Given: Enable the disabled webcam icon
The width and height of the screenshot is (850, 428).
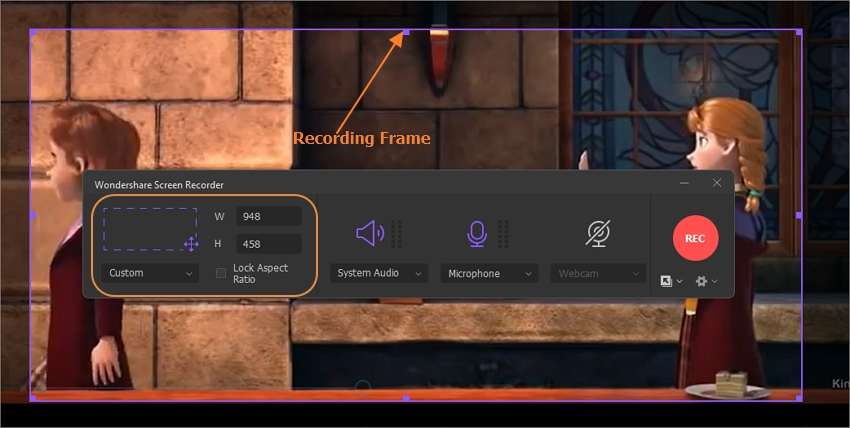Looking at the screenshot, I should point(598,234).
